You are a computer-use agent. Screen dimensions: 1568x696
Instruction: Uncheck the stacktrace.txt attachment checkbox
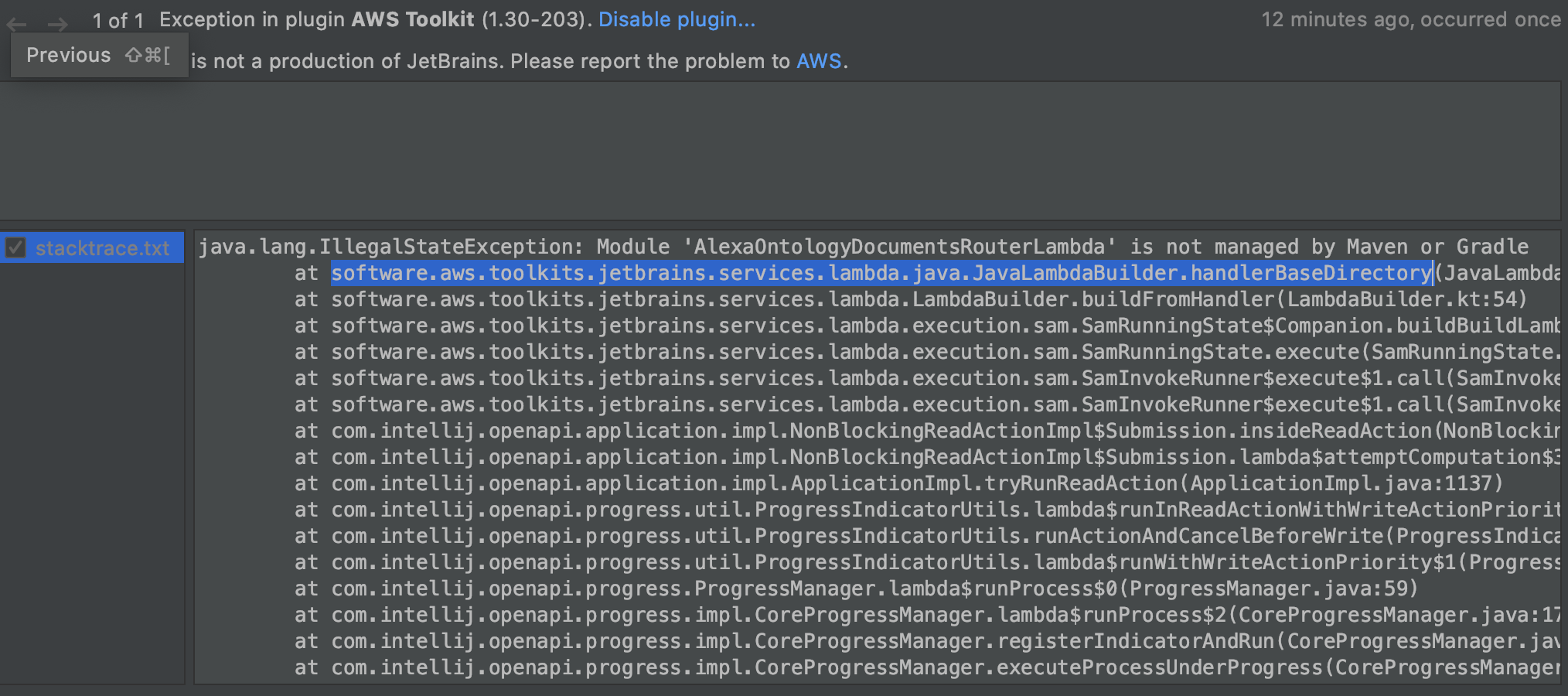click(16, 247)
